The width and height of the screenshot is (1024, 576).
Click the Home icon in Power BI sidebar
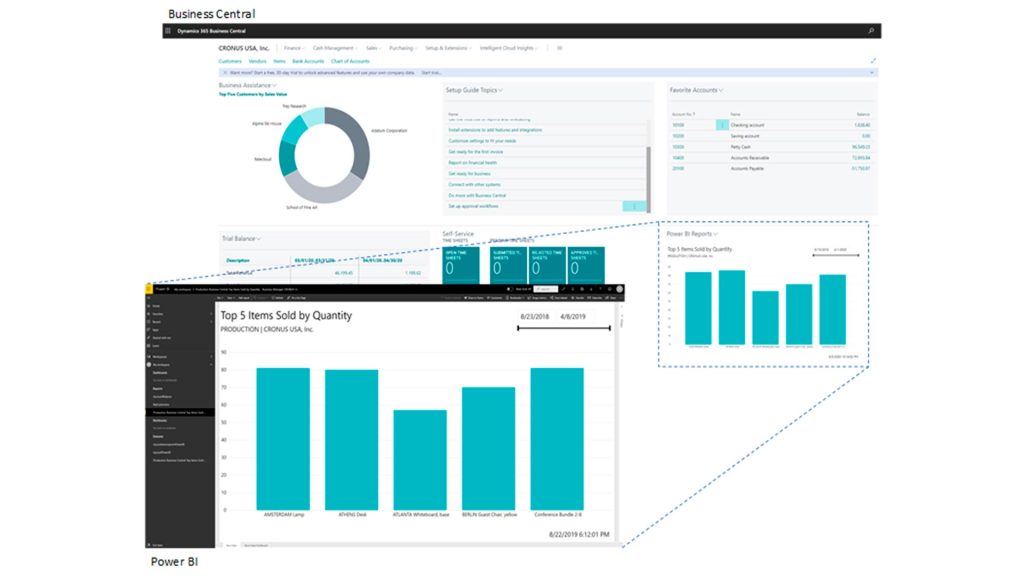(149, 306)
